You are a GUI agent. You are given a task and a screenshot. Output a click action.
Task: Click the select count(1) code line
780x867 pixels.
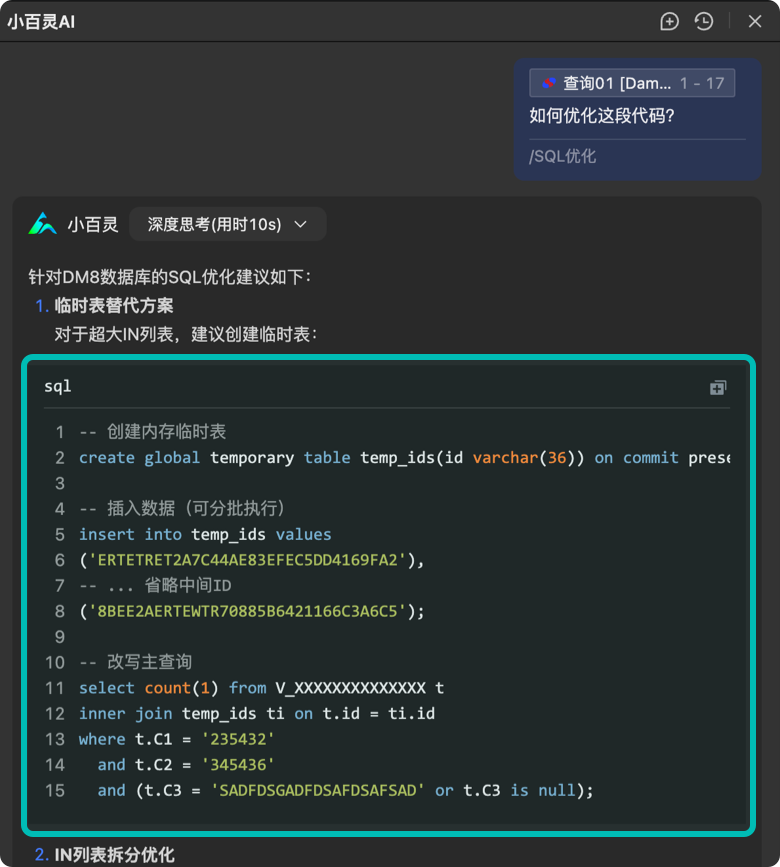(261, 688)
